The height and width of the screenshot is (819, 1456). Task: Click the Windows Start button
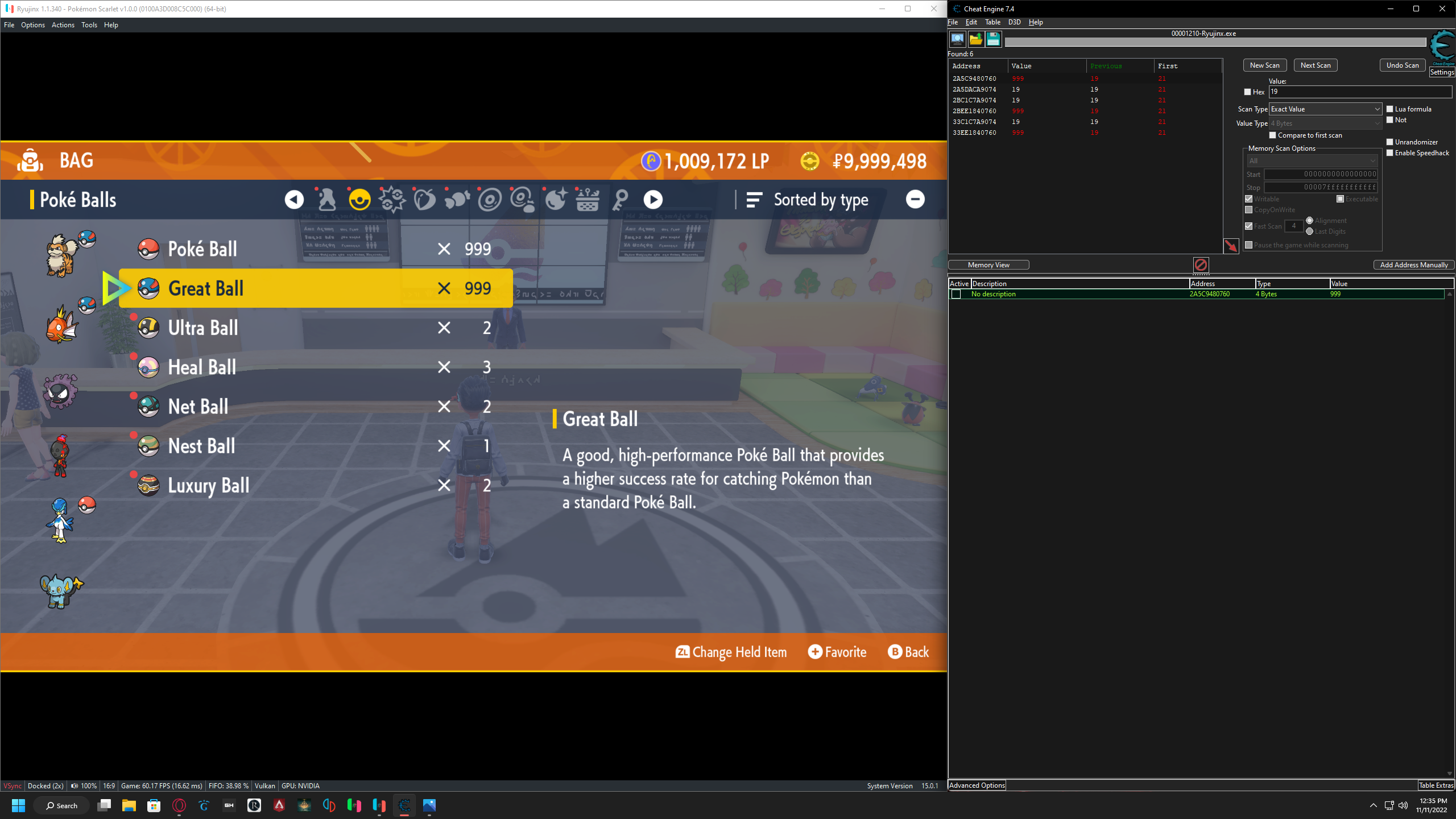[x=18, y=805]
